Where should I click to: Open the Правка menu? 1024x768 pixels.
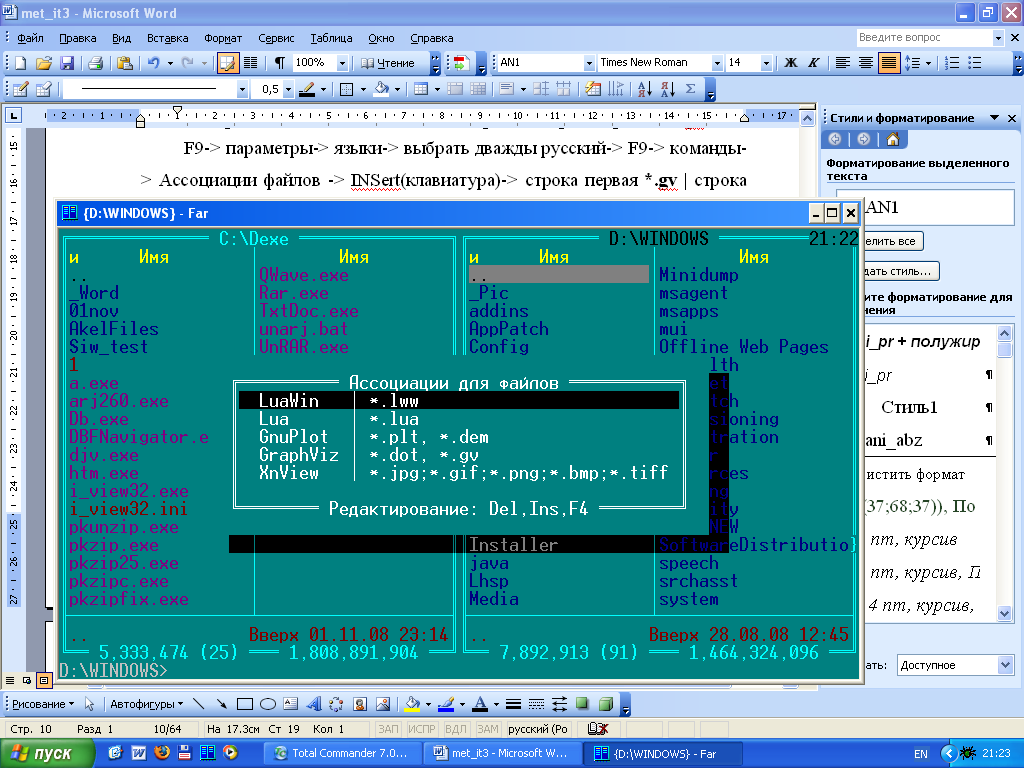tap(78, 38)
